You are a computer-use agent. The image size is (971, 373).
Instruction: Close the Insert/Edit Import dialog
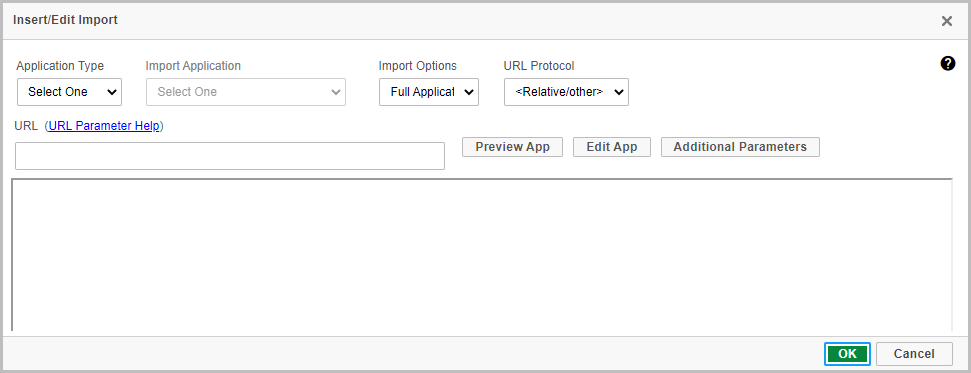click(946, 21)
